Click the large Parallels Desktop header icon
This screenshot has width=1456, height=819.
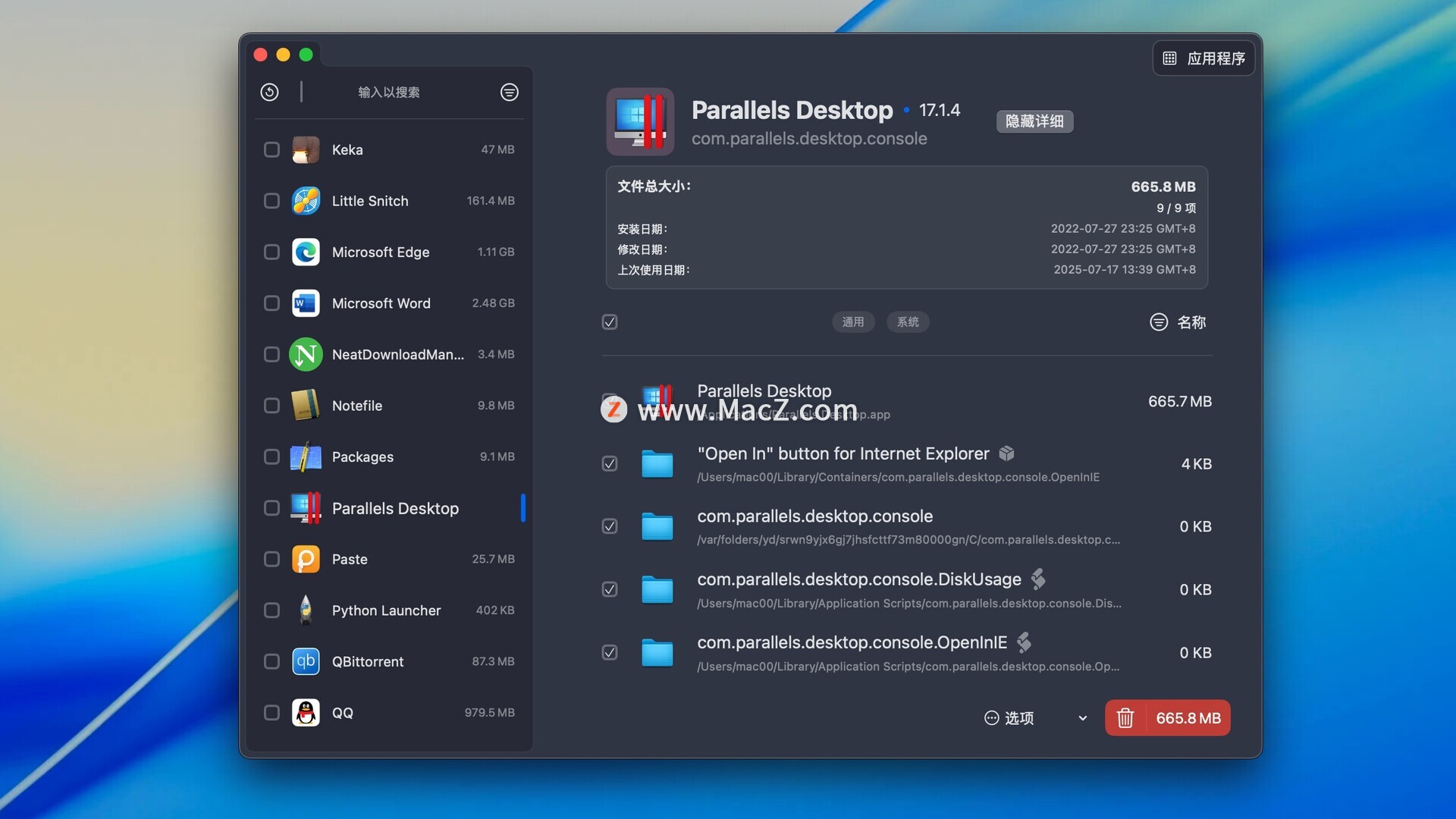pos(640,121)
